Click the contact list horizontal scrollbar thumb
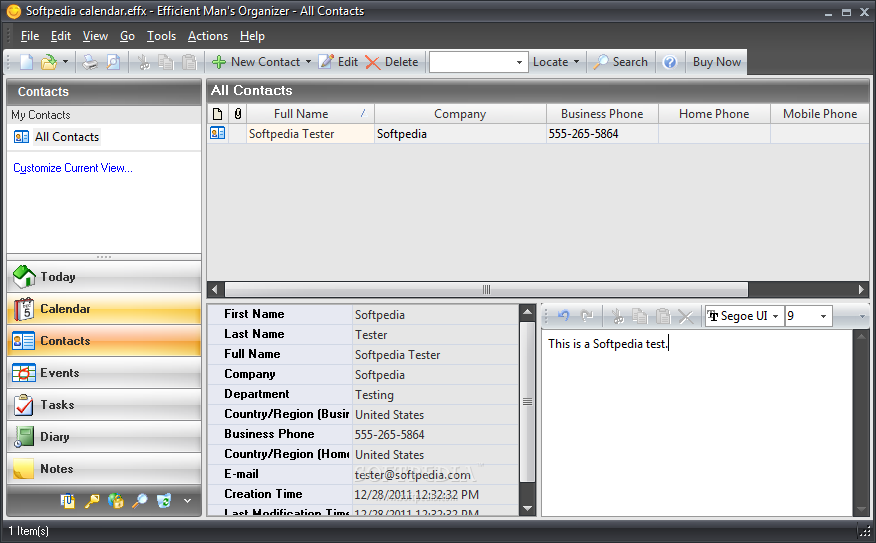Screen dimensions: 876x543 click(486, 289)
